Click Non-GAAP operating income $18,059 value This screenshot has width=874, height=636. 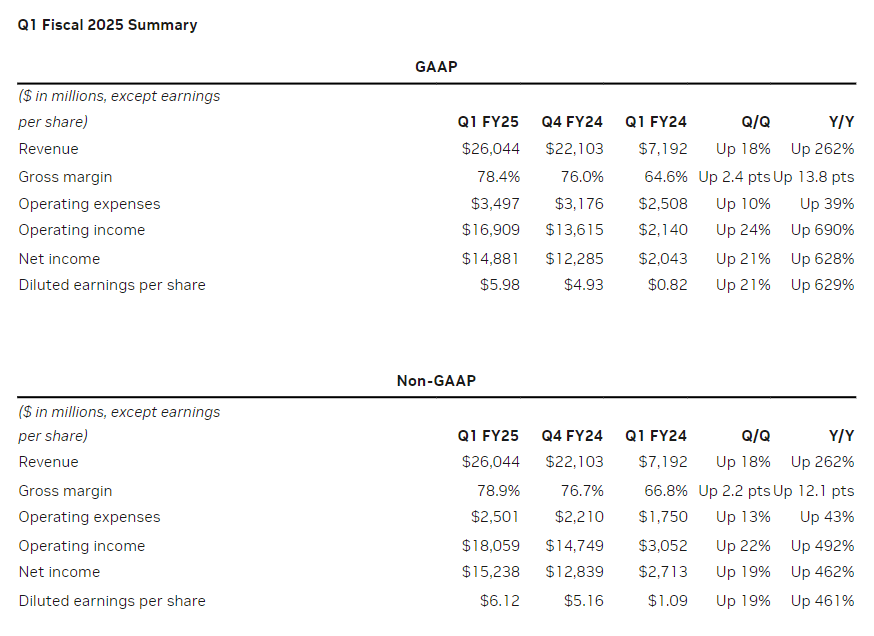point(491,546)
